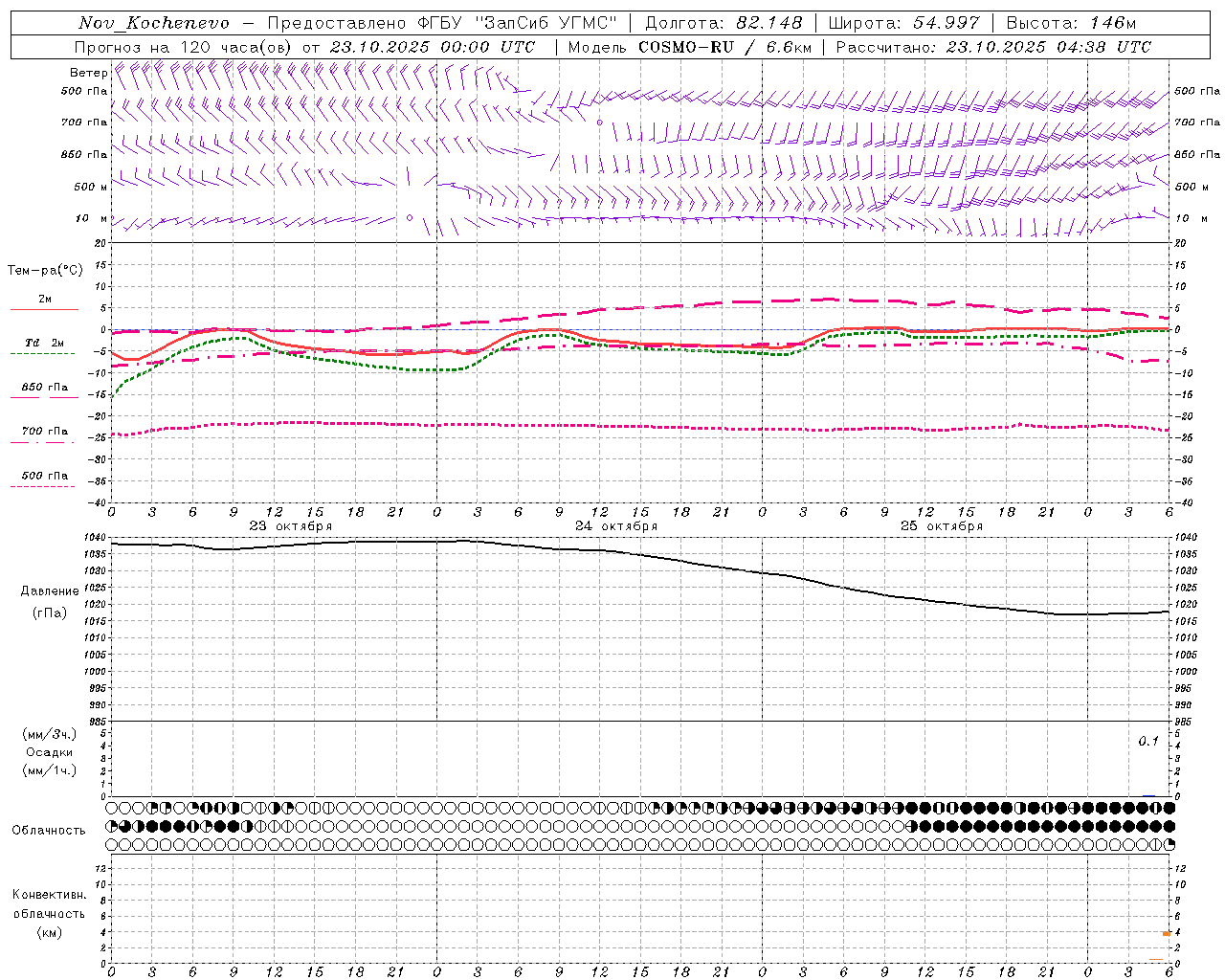This screenshot has width=1225, height=980.
Task: Click the '24 октября' date label
Action: [616, 526]
